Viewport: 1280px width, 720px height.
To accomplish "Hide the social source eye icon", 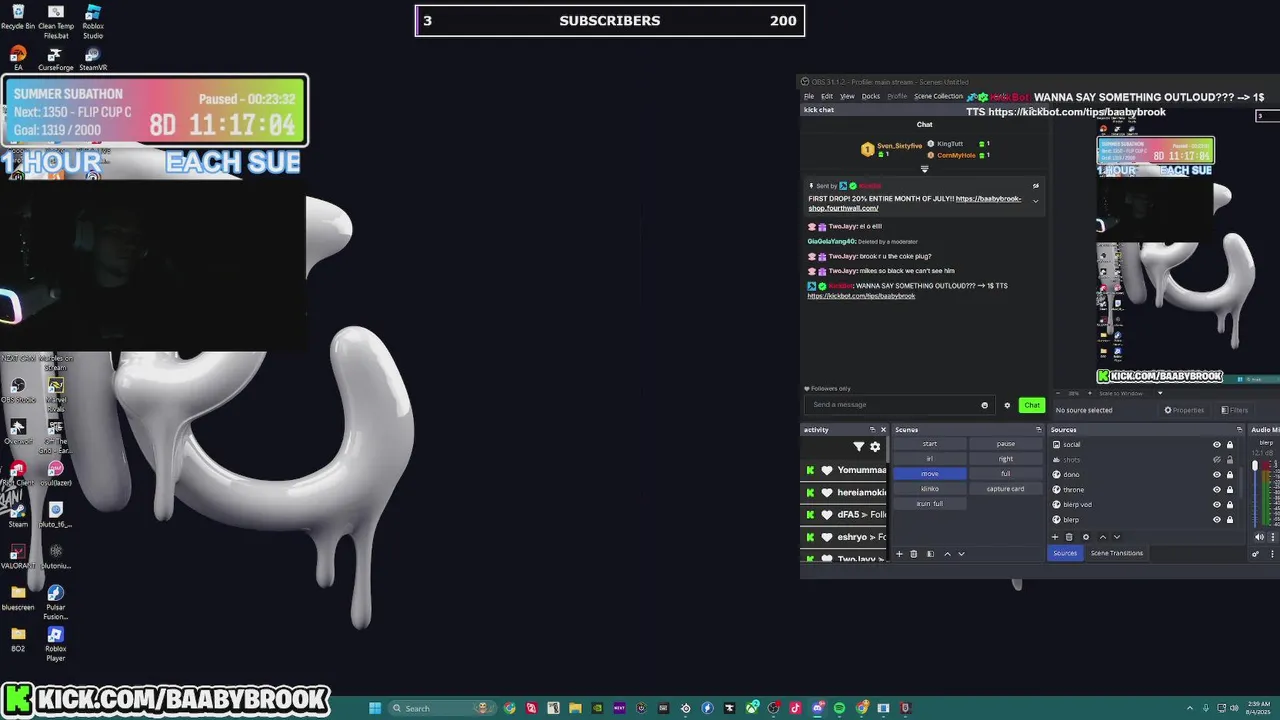I will point(1217,444).
